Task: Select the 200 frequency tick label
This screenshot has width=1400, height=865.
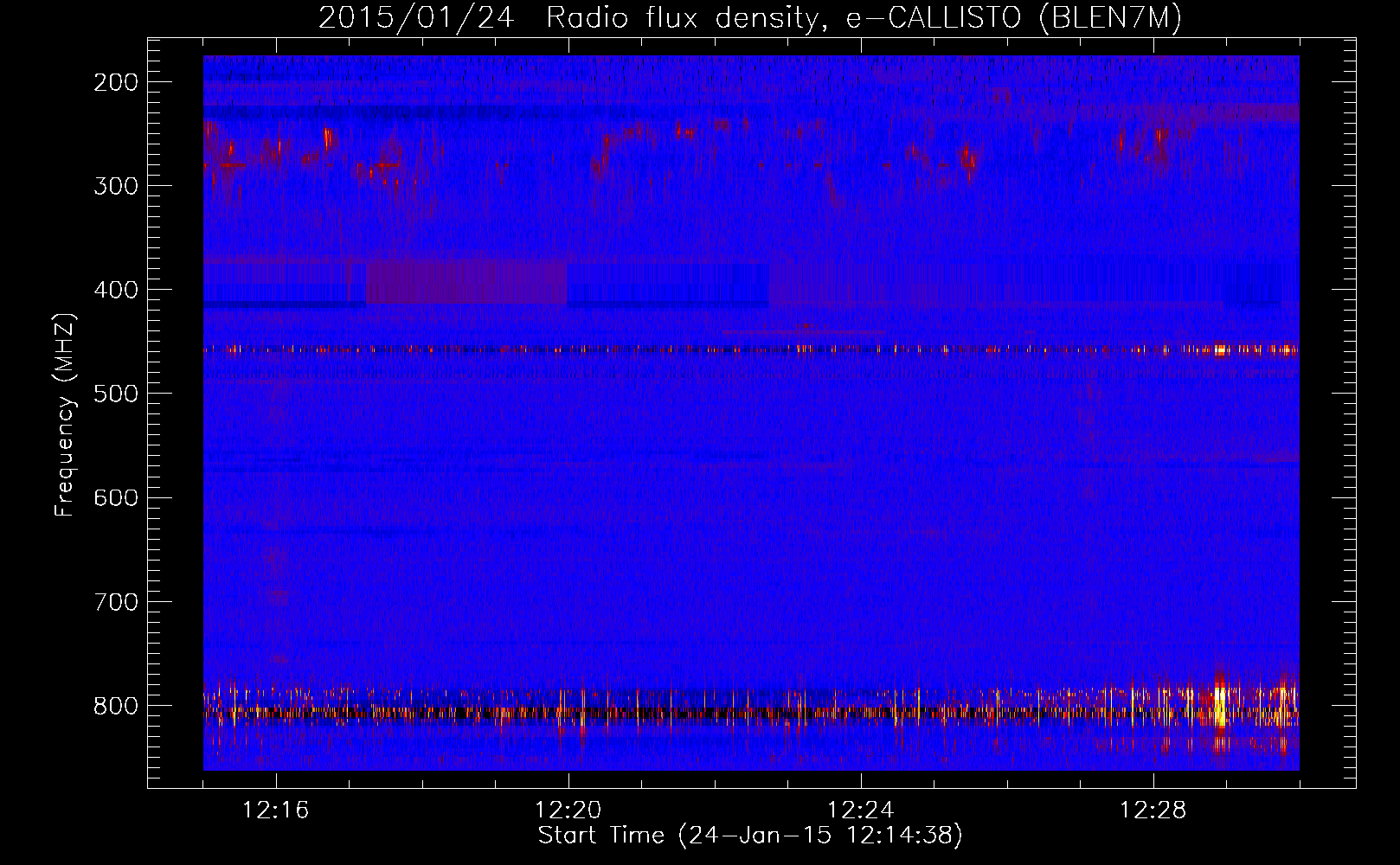Action: click(116, 82)
